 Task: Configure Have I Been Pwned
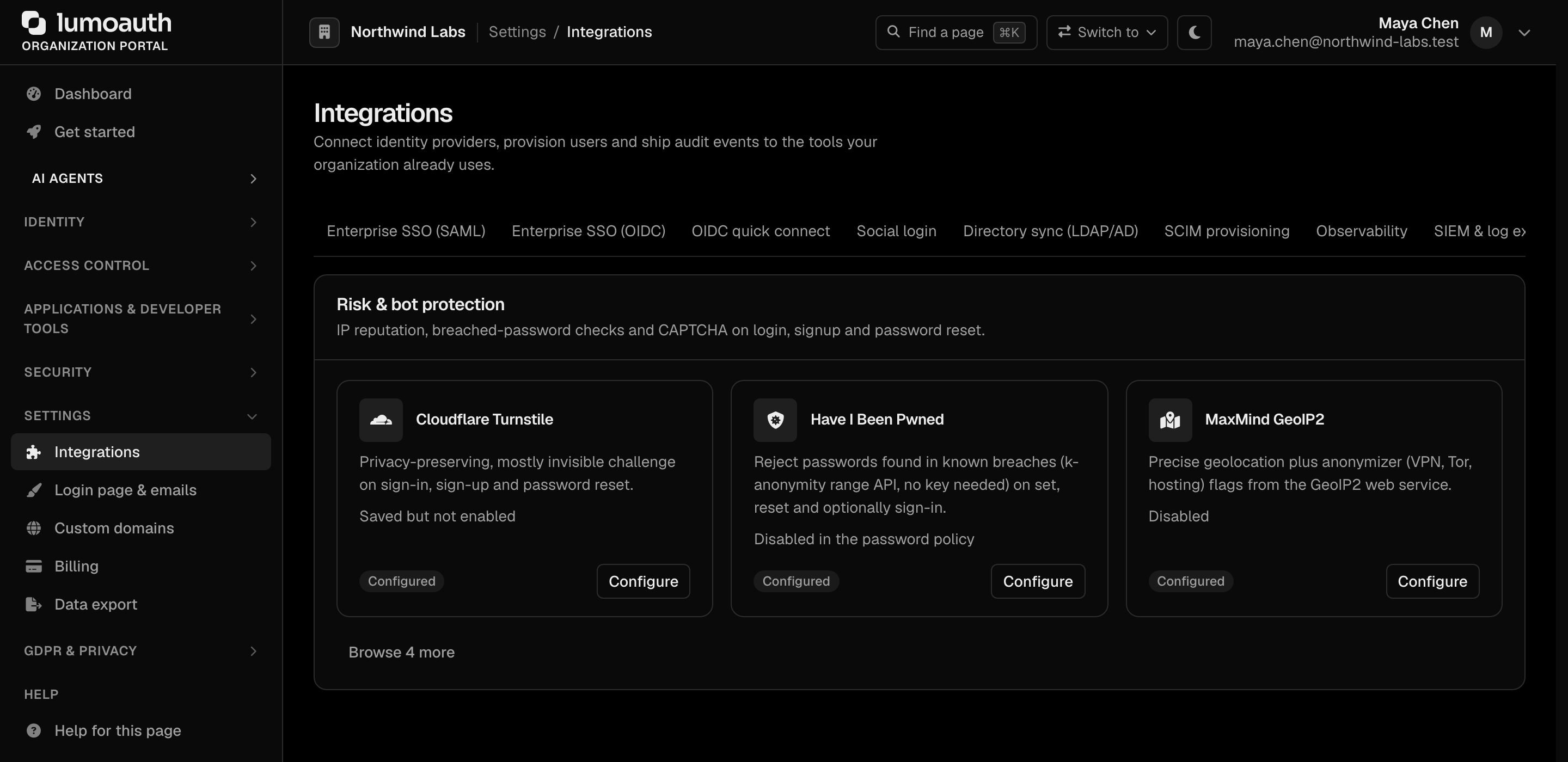(x=1038, y=581)
